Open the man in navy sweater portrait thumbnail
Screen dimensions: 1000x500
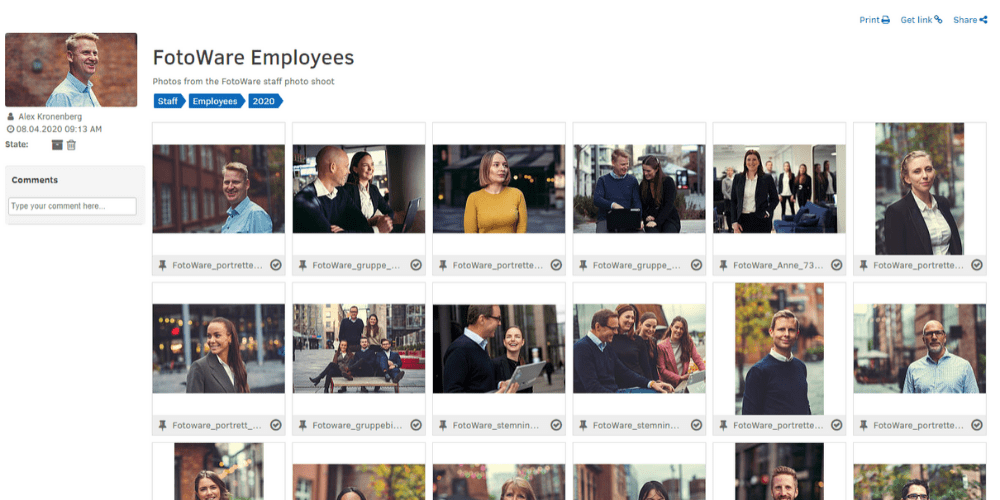779,349
